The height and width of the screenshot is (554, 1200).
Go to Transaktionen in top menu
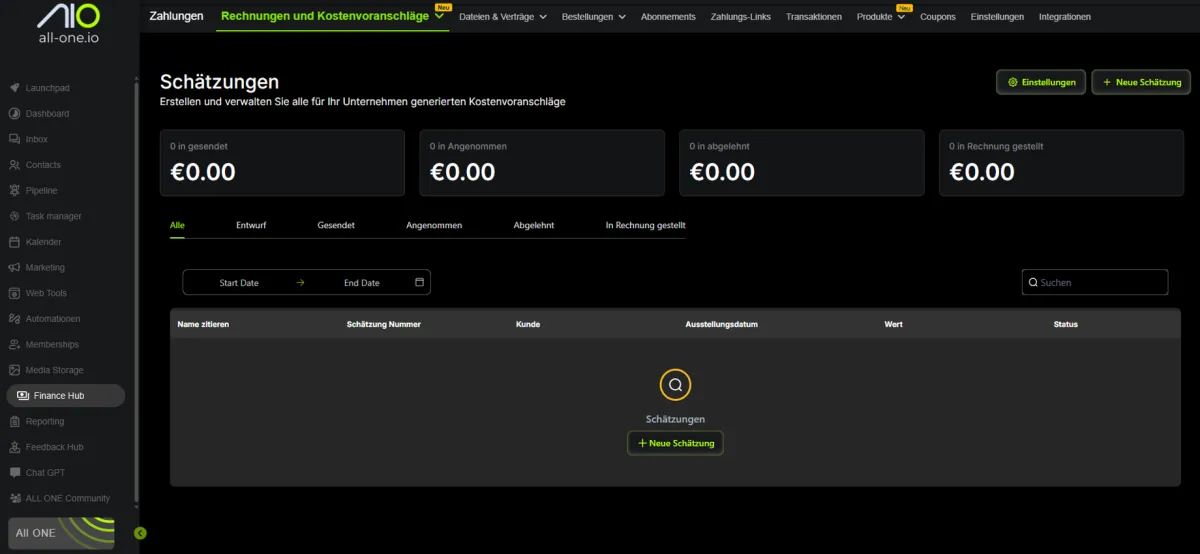(x=814, y=17)
